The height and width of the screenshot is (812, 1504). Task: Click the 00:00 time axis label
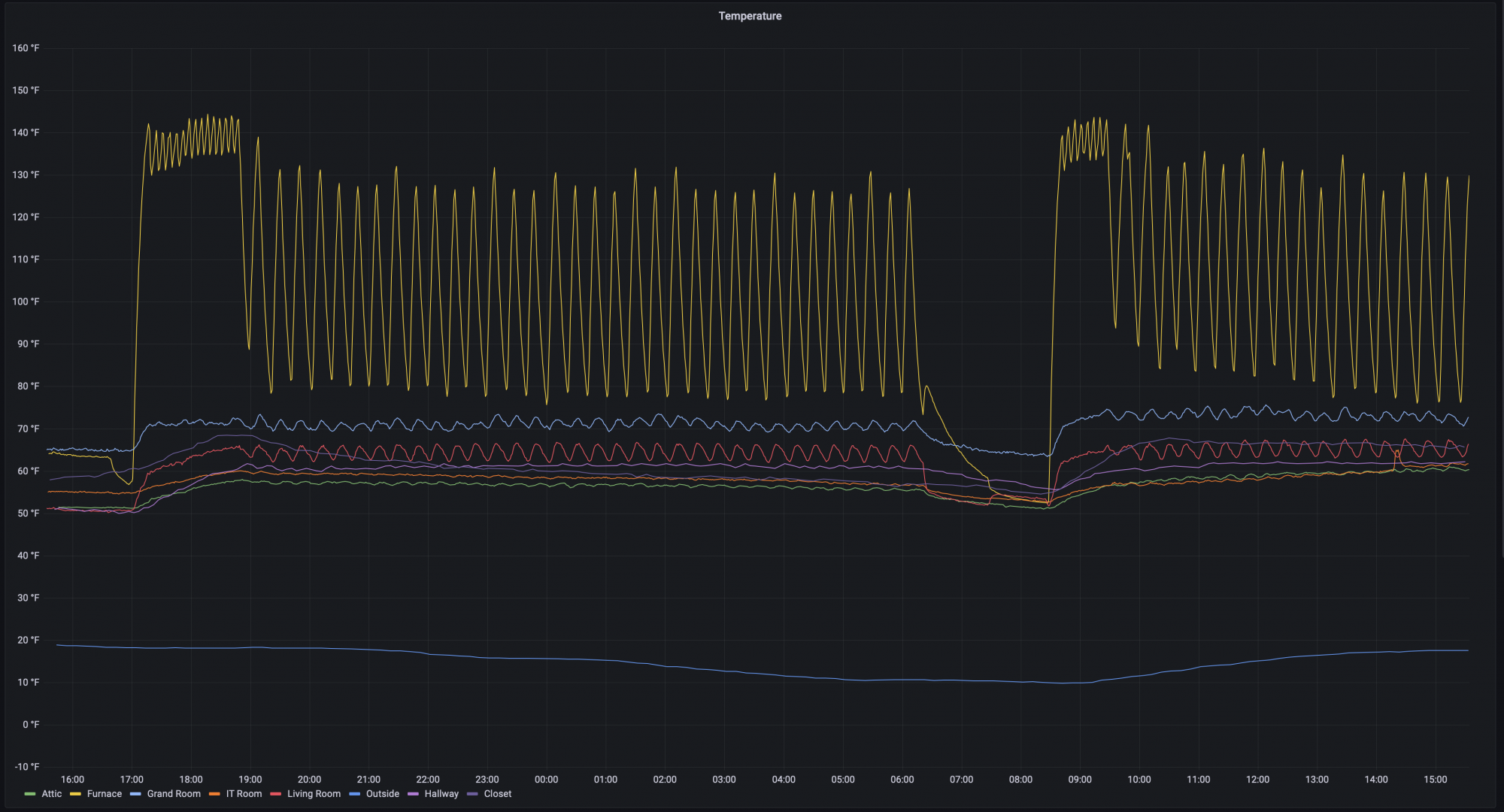(546, 780)
